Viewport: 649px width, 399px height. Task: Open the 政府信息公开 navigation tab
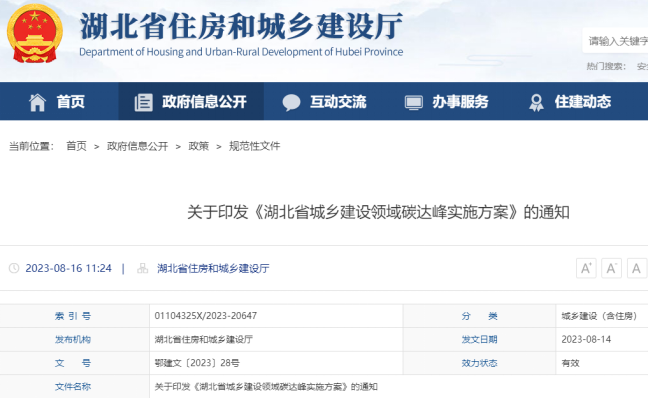tap(191, 101)
